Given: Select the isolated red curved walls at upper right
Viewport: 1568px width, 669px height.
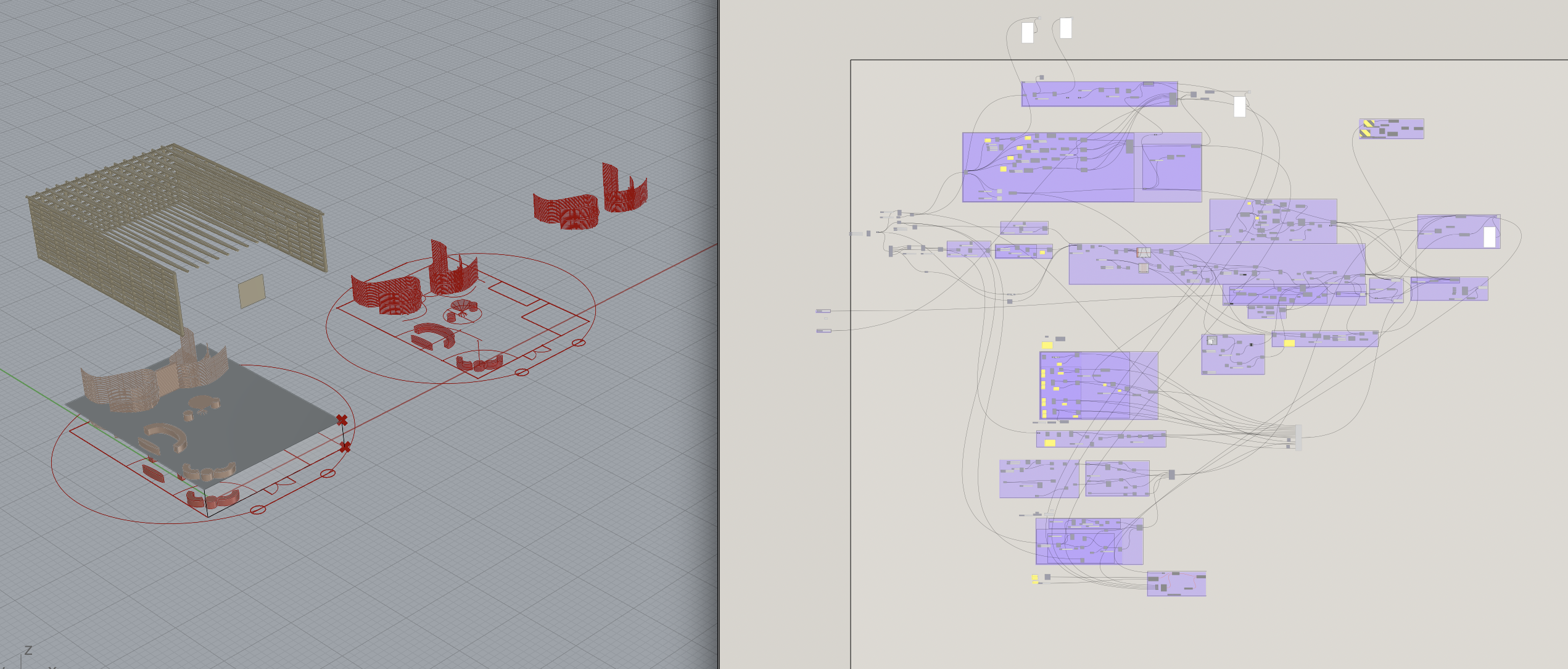Looking at the screenshot, I should point(589,196).
